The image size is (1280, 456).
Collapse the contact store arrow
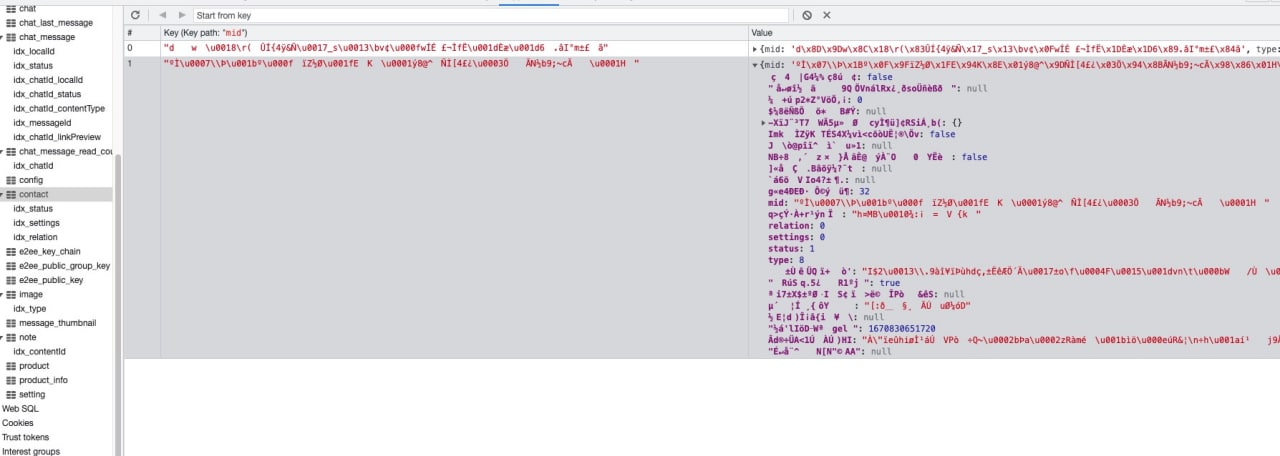pyautogui.click(x=3, y=194)
